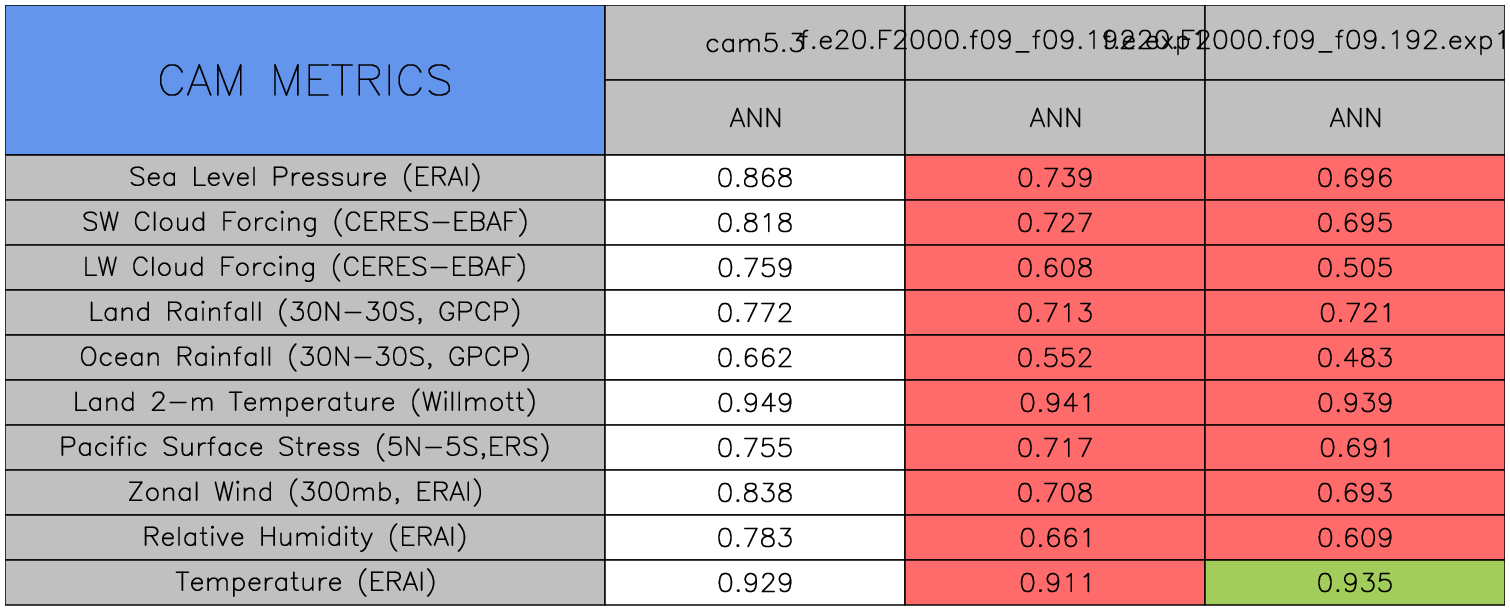
Task: Click the ANN subheader under cam5.3
Action: point(755,118)
